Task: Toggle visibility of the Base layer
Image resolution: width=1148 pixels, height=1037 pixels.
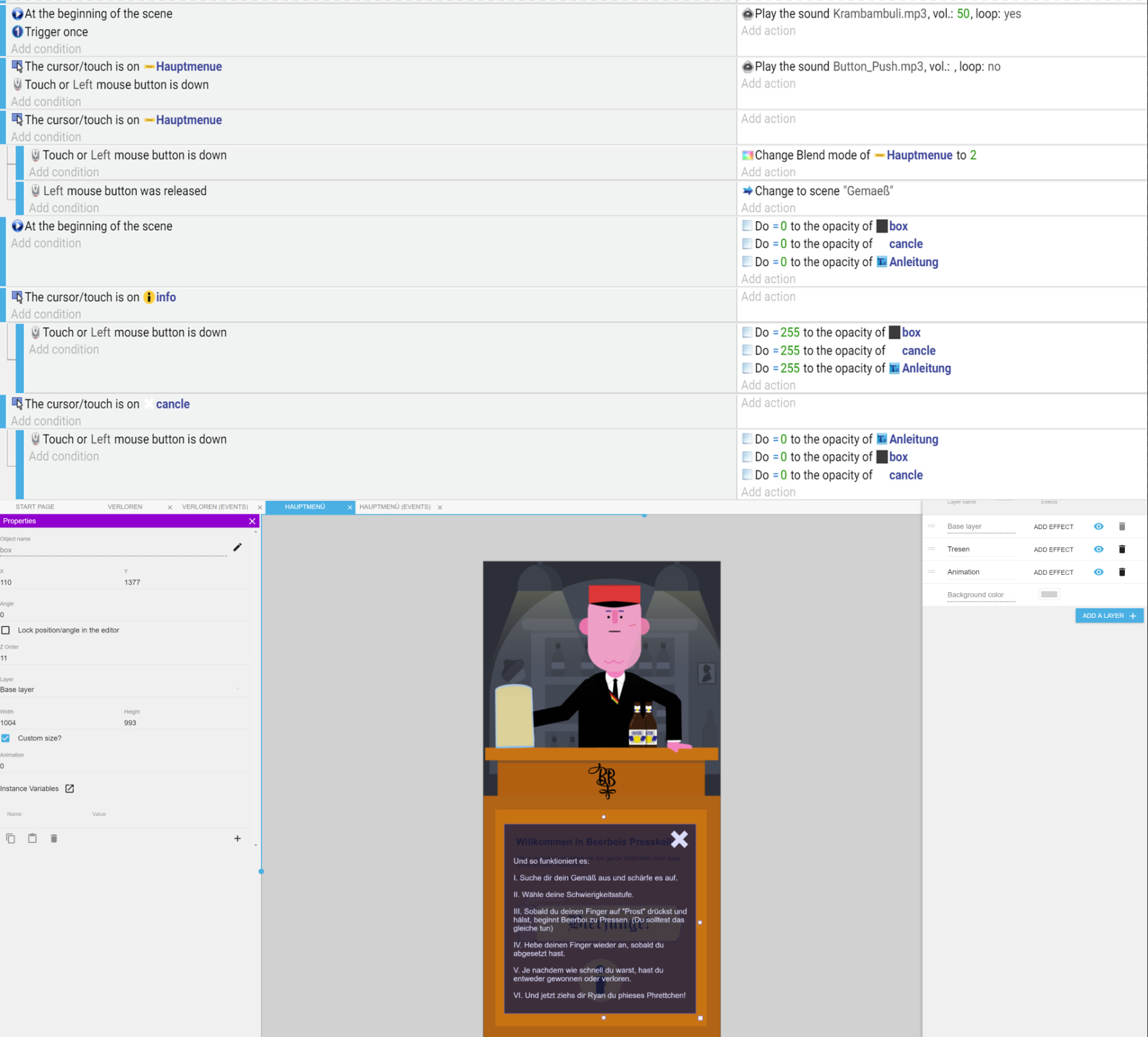Action: click(x=1099, y=527)
